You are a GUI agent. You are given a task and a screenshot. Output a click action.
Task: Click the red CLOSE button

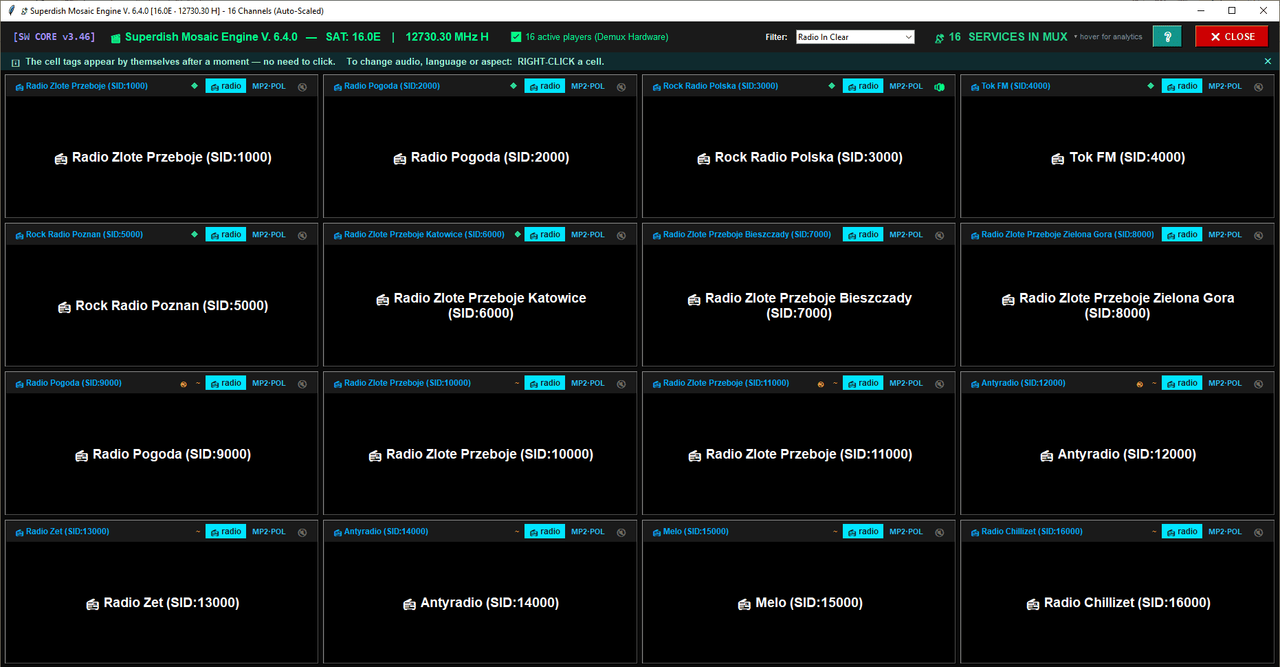(1231, 37)
